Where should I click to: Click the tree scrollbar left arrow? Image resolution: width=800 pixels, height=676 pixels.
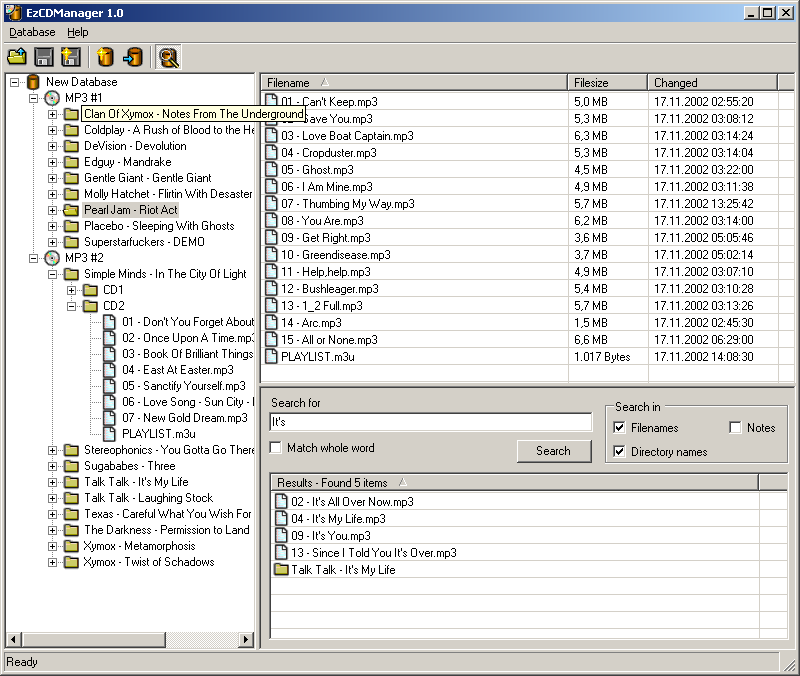click(14, 639)
